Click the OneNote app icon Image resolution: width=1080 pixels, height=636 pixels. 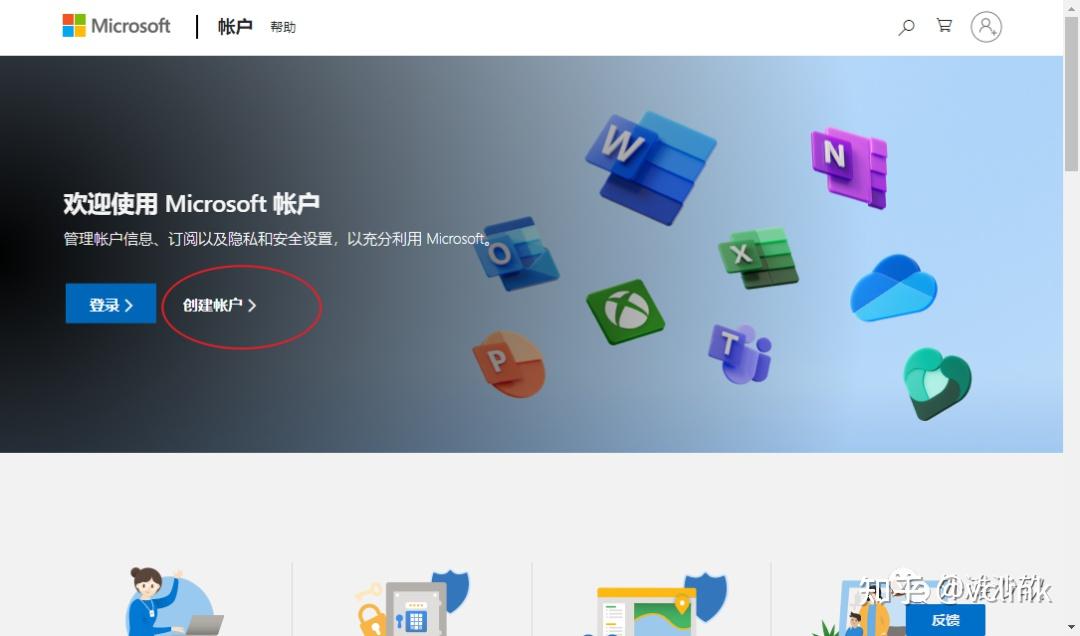(849, 167)
